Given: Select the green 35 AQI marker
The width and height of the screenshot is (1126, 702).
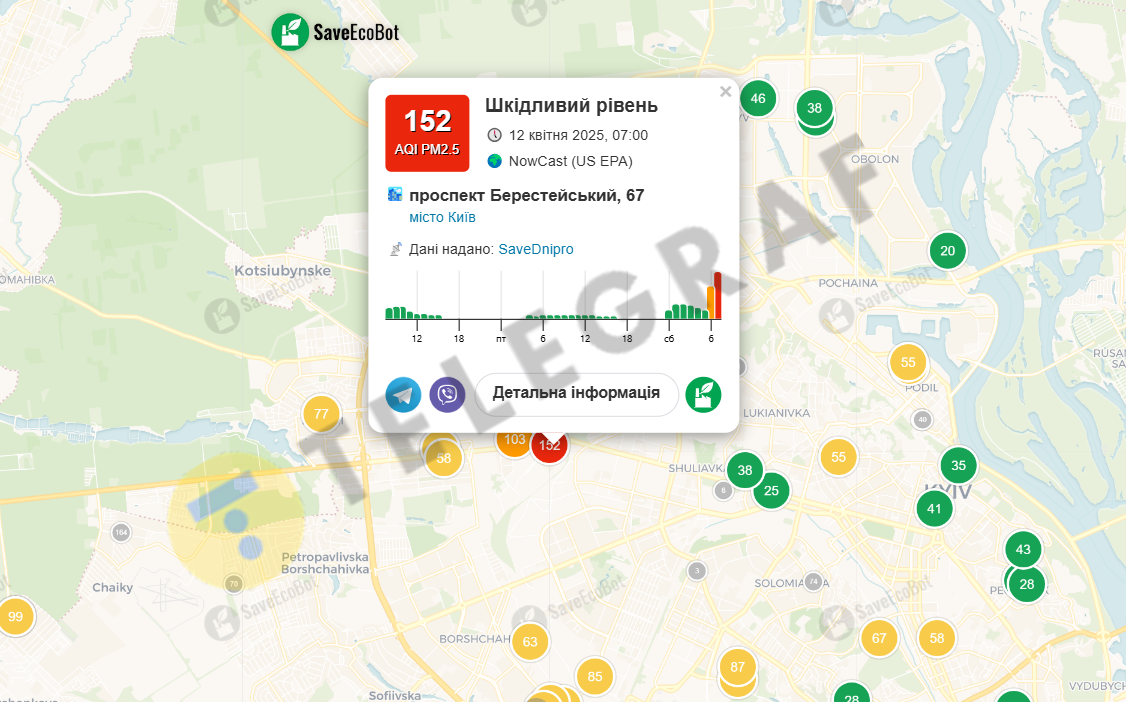Looking at the screenshot, I should [959, 465].
